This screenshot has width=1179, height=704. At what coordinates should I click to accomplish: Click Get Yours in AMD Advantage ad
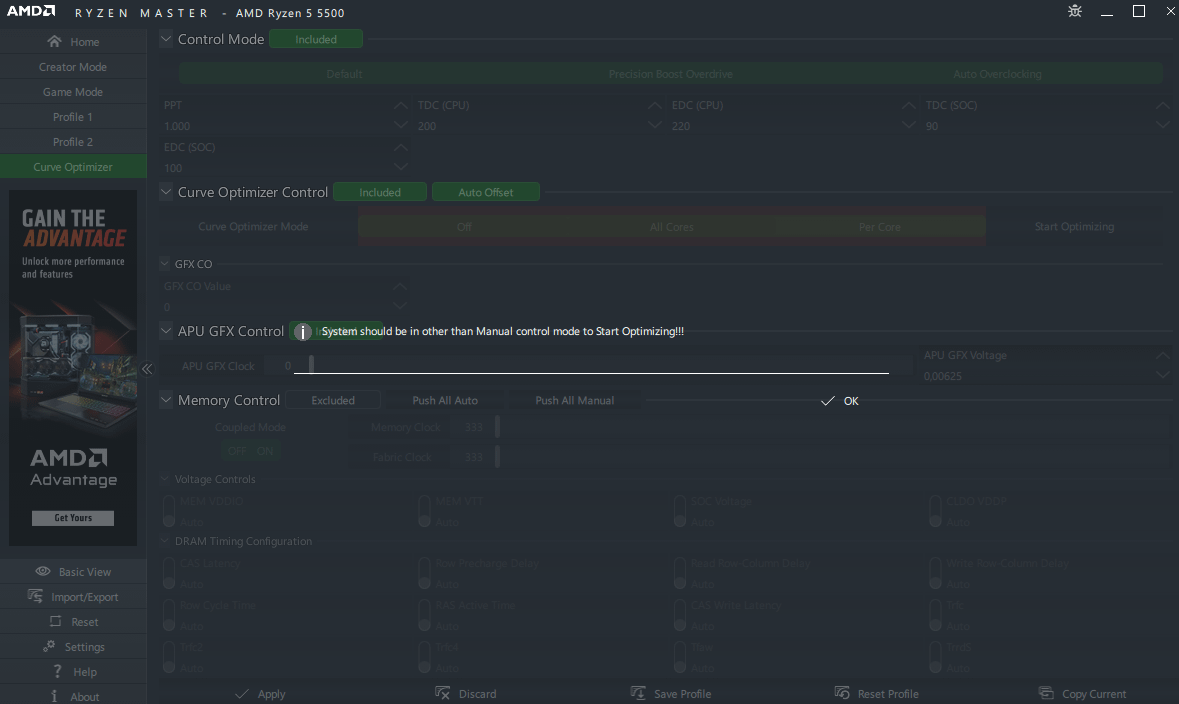coord(73,517)
